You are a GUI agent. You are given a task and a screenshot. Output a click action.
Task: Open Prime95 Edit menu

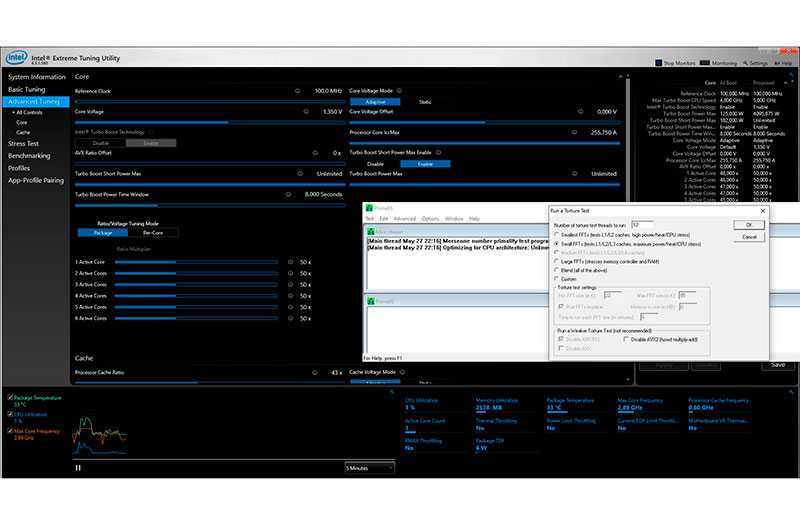point(384,218)
